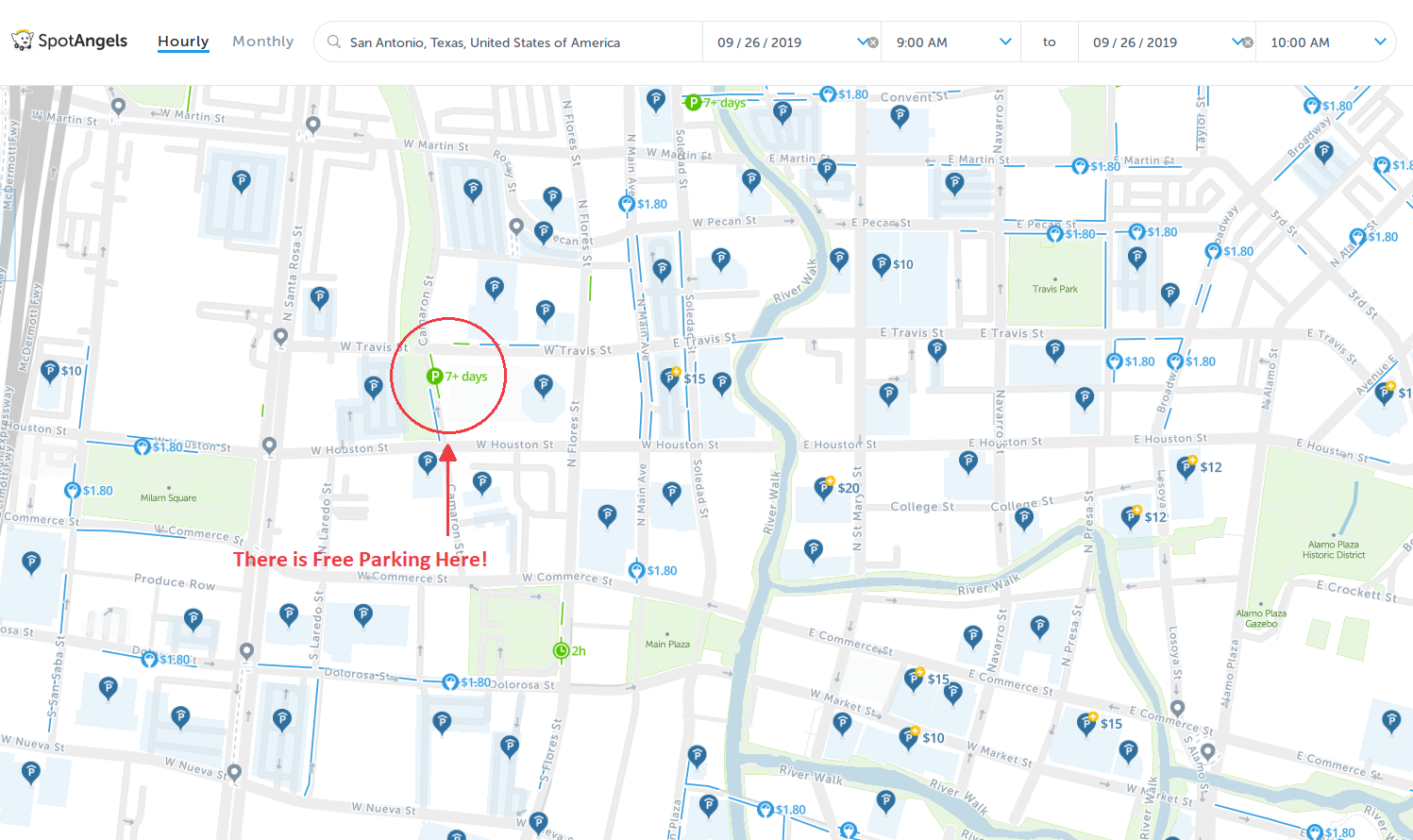Select $1.80 meter marker on N Main Ave
The width and height of the screenshot is (1413, 840).
click(x=627, y=204)
